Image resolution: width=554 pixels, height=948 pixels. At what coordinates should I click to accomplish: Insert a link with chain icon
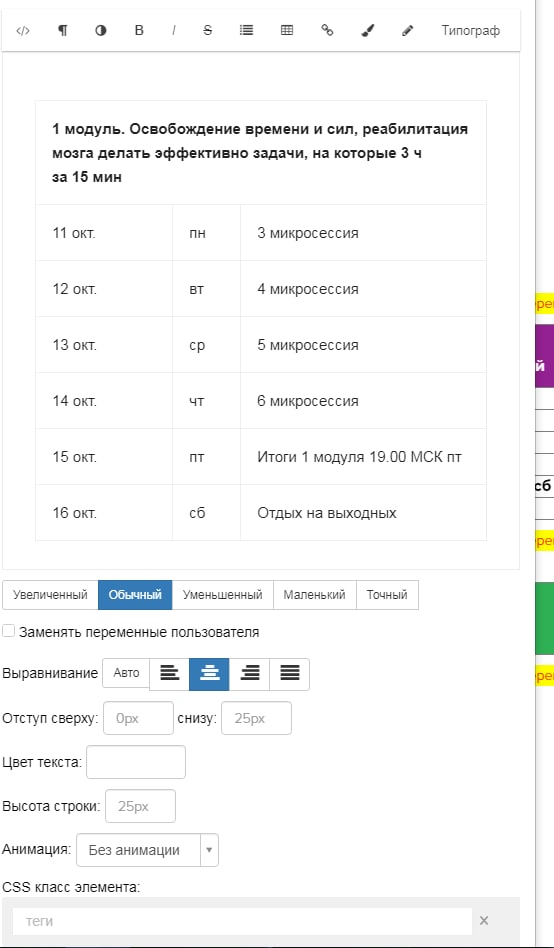pos(327,30)
